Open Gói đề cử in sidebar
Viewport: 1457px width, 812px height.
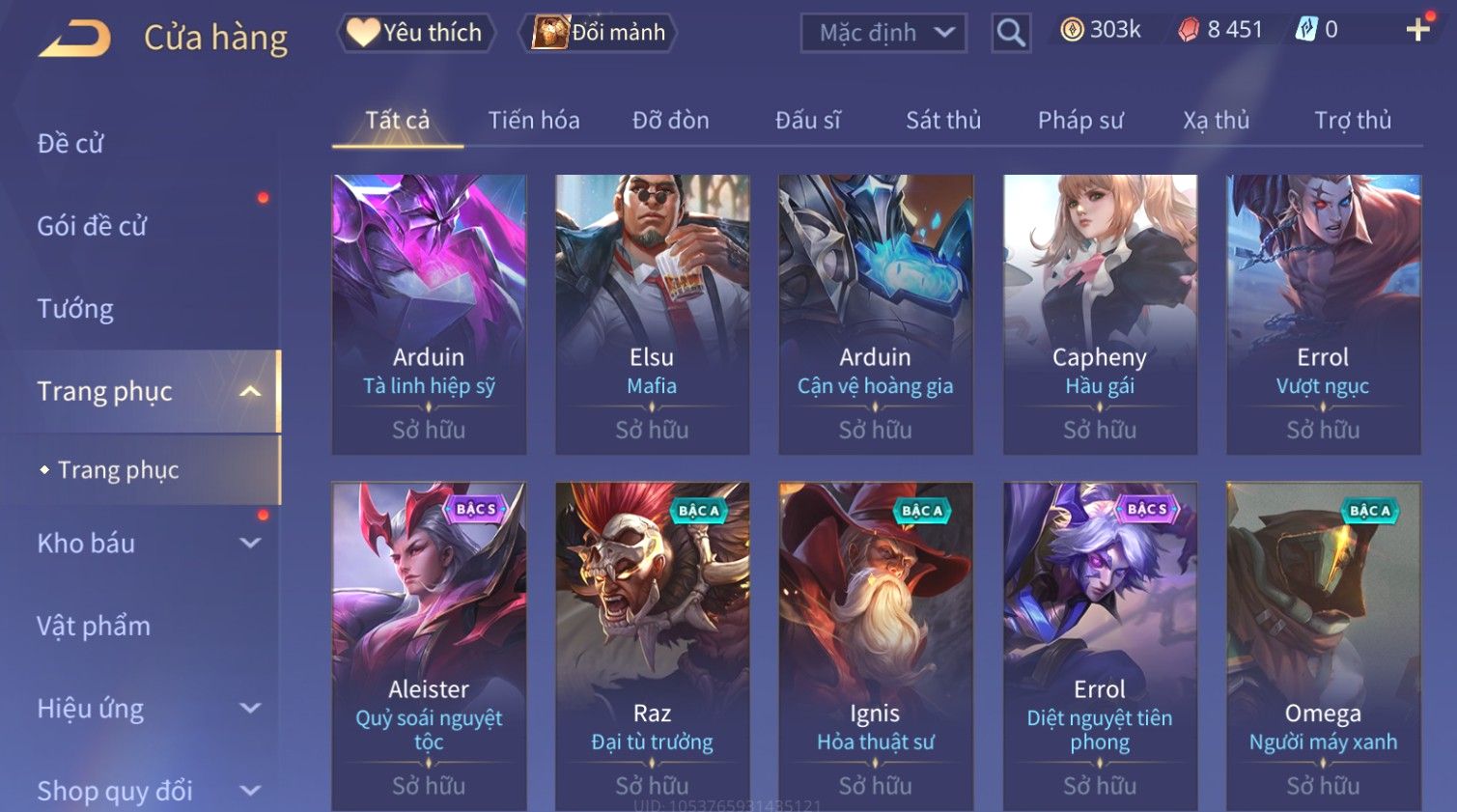click(x=92, y=226)
